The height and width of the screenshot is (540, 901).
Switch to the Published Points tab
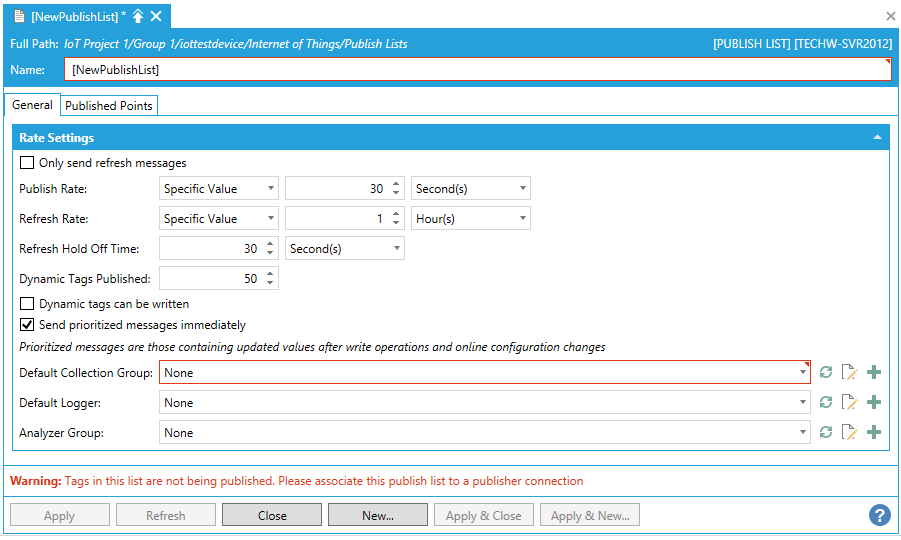109,106
